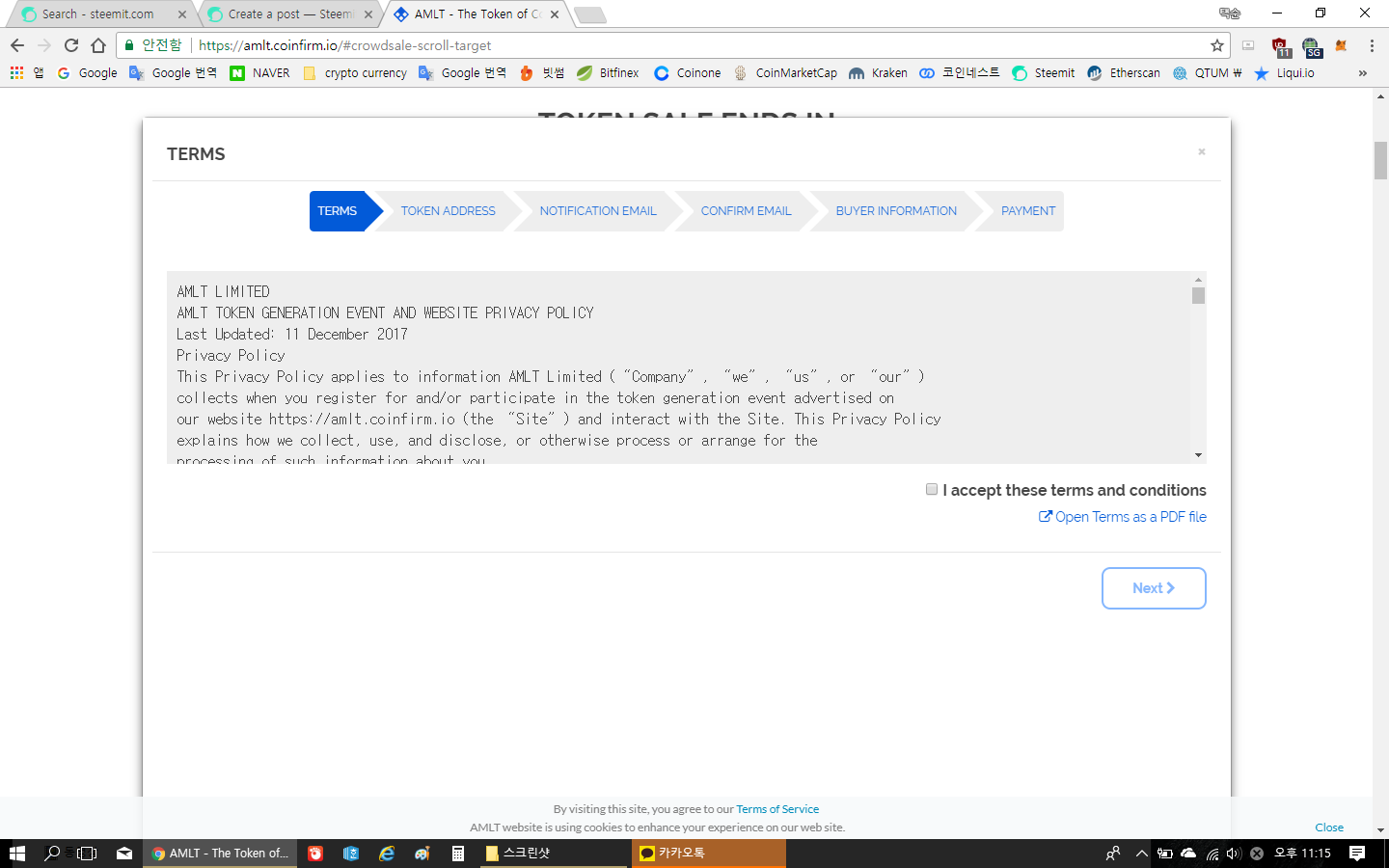Open the Terms of Service link
Viewport: 1389px width, 868px height.
(777, 809)
